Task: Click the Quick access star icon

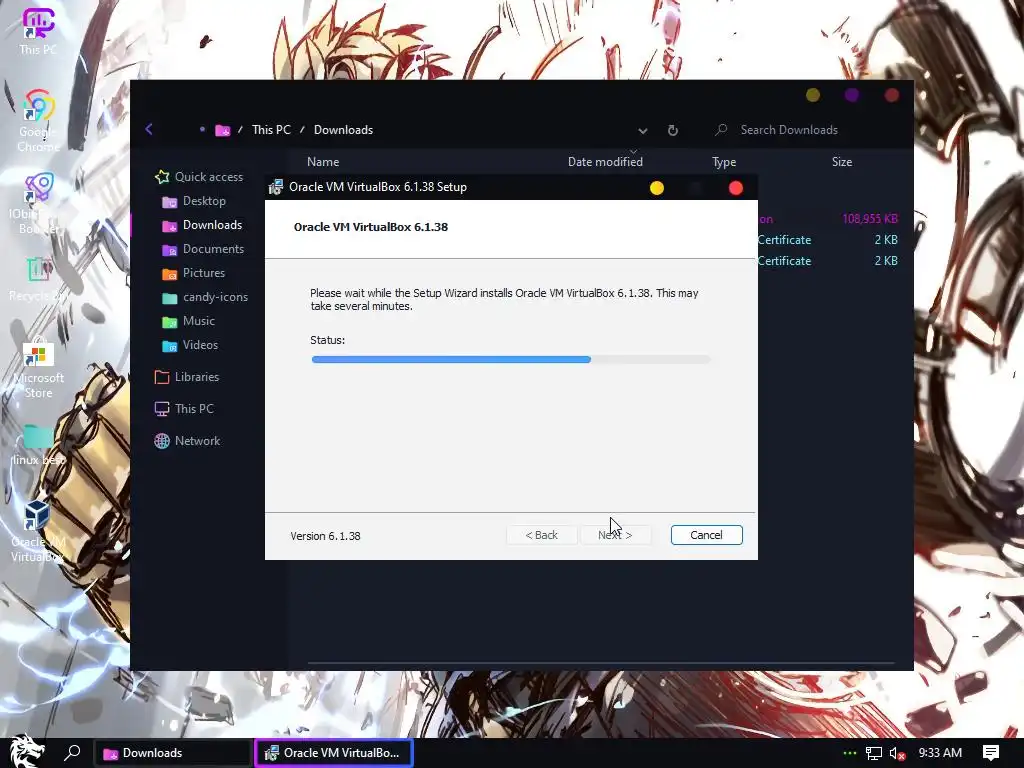Action: click(x=162, y=176)
